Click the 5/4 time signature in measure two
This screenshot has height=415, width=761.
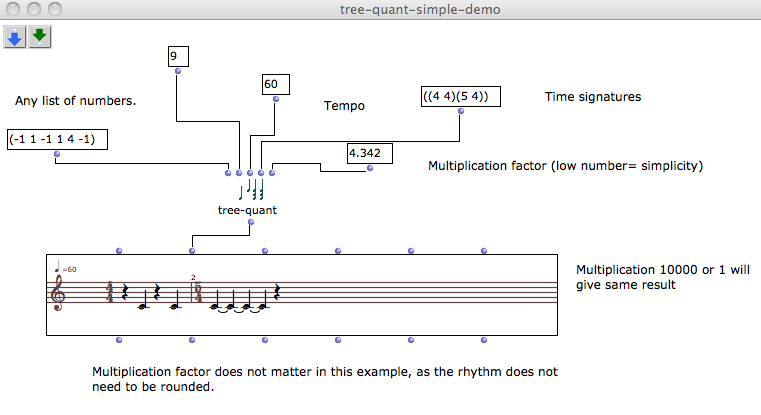(200, 292)
